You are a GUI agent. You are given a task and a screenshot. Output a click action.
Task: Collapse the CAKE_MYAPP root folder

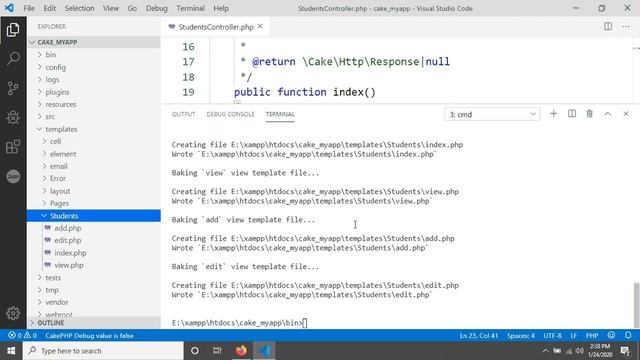pyautogui.click(x=93, y=42)
